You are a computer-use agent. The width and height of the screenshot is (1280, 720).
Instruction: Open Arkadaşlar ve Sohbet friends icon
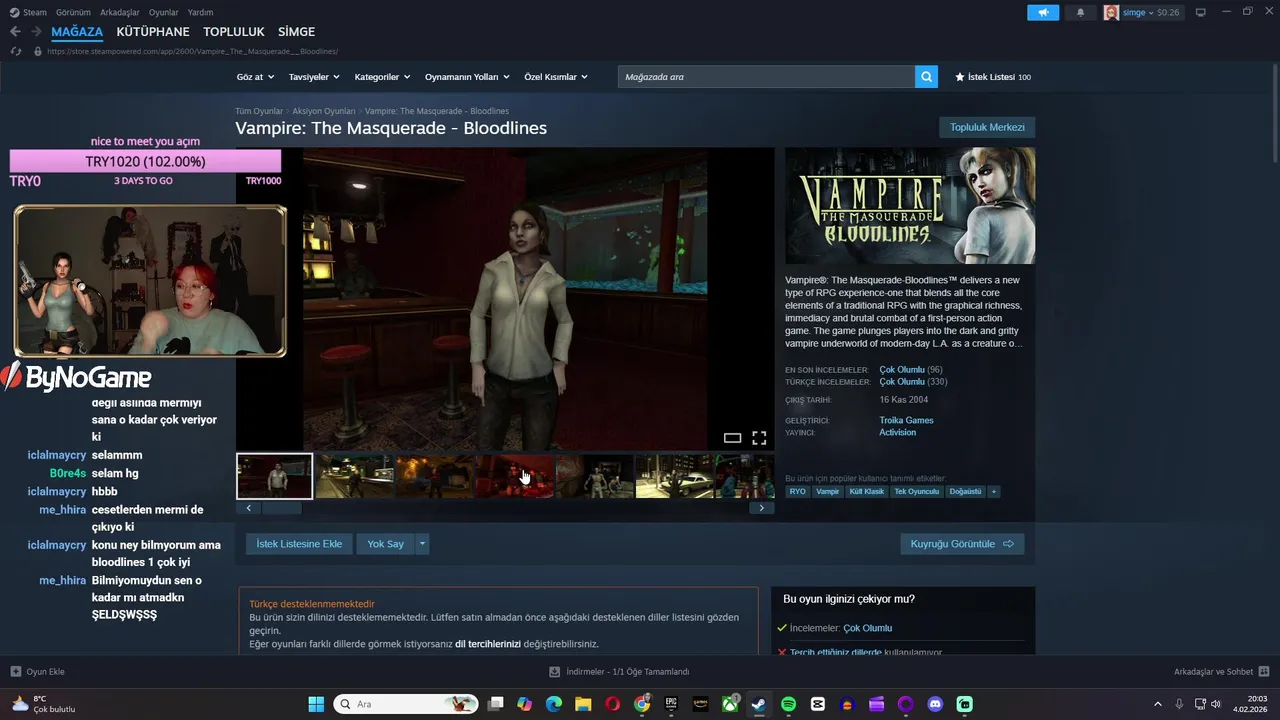point(1263,671)
